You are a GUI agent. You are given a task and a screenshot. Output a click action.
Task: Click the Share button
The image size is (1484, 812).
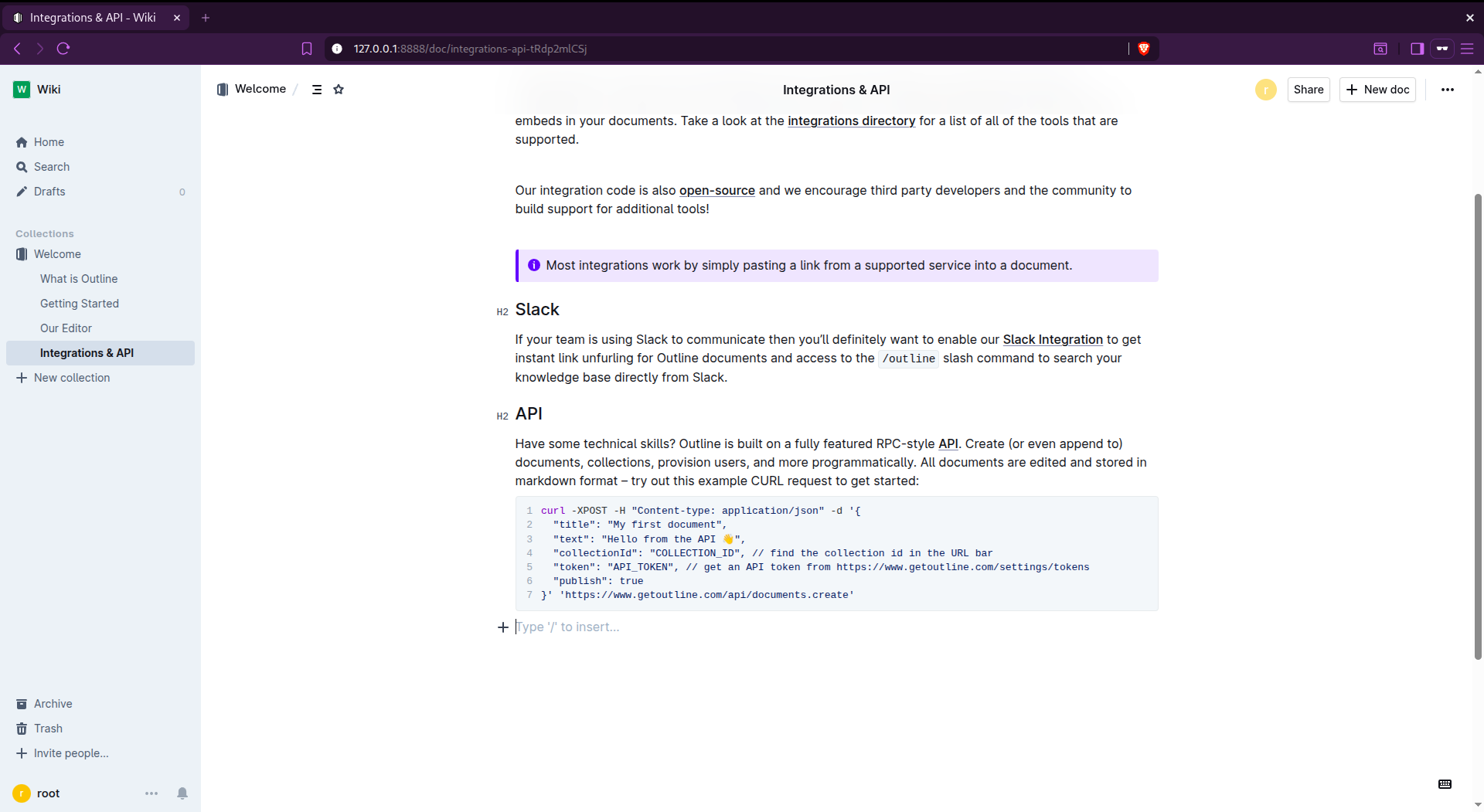pos(1309,90)
